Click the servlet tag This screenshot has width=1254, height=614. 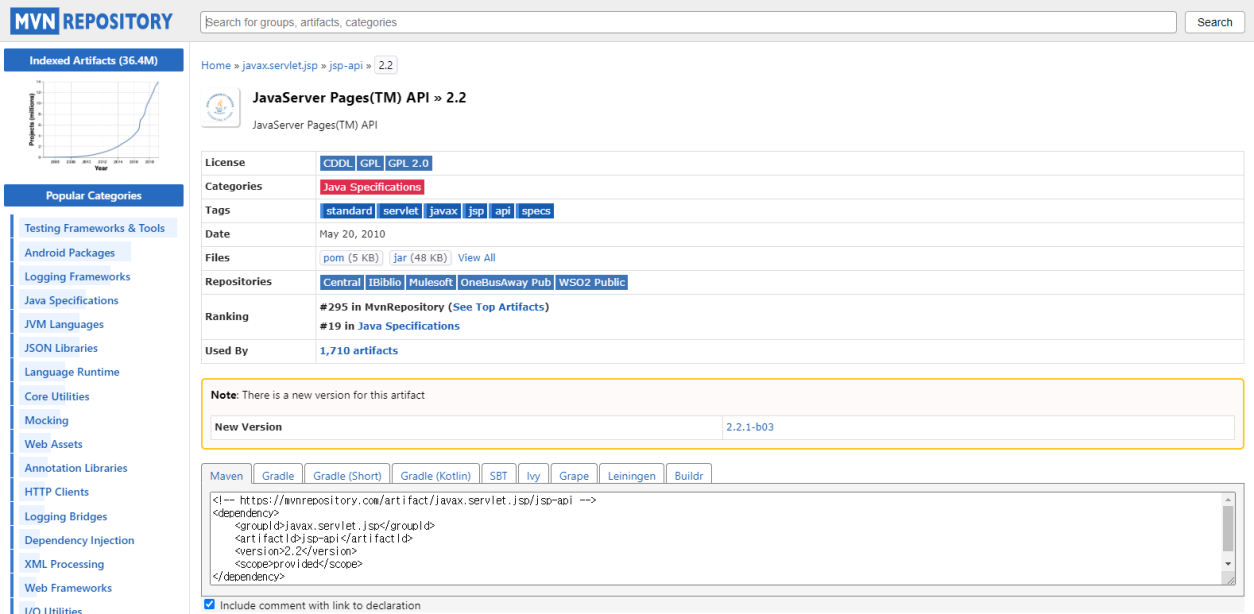point(401,211)
